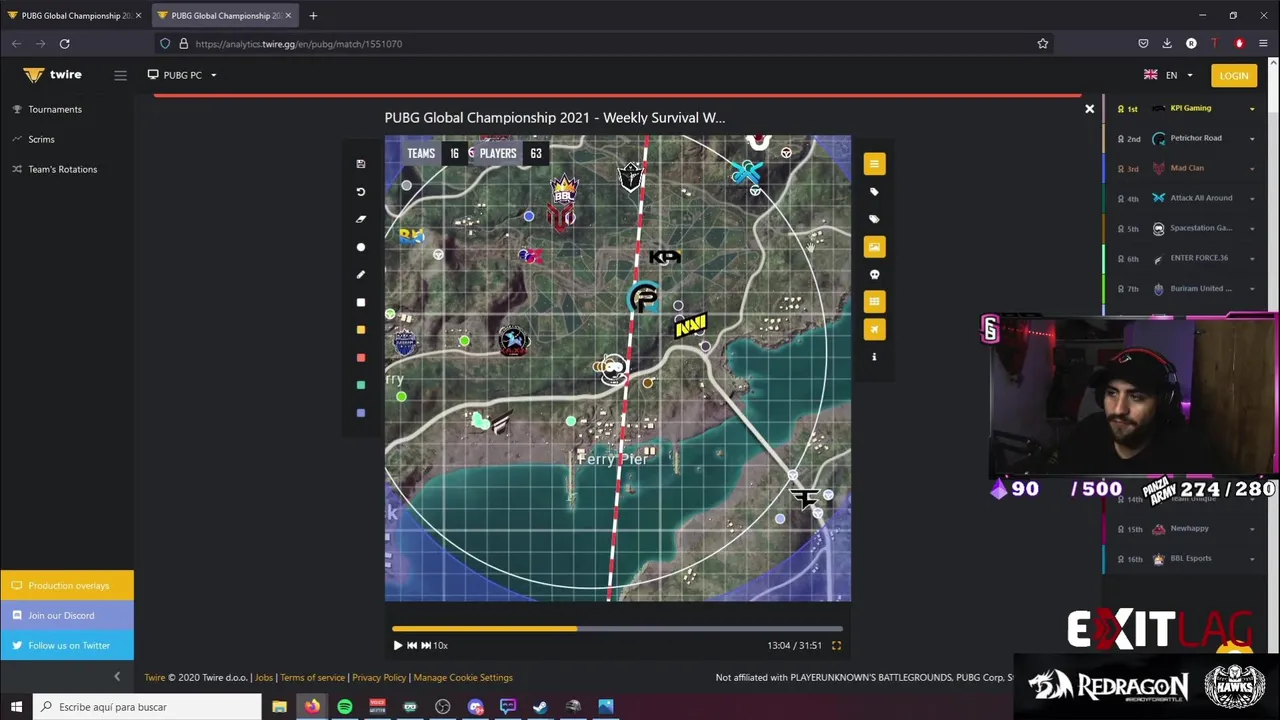
Task: Click Follow us on Twitter
Action: coord(67,645)
